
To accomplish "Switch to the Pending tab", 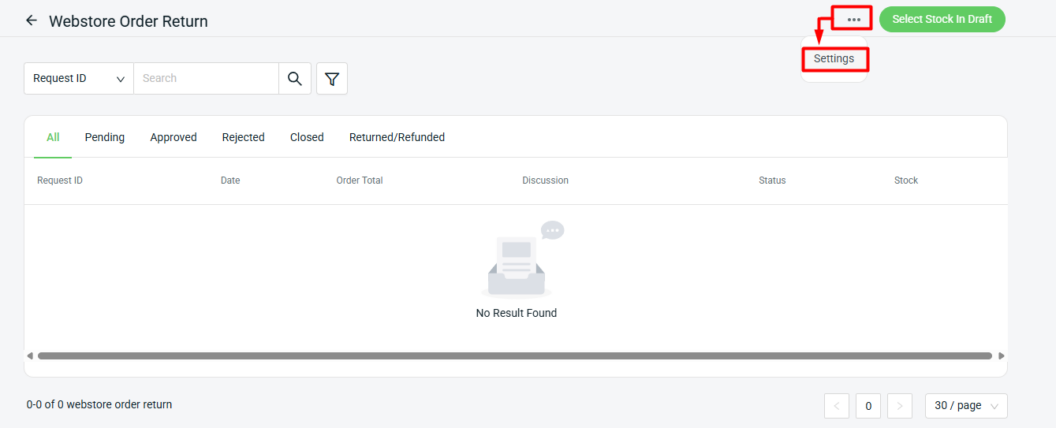I will point(105,137).
